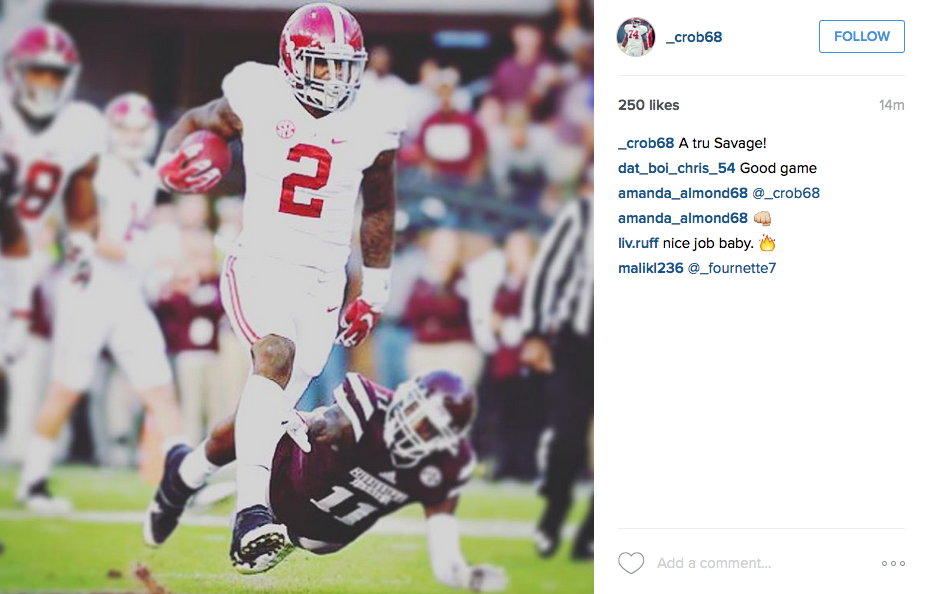Open the liv.ruff commenter profile
This screenshot has height=594, width=927.
tap(638, 243)
